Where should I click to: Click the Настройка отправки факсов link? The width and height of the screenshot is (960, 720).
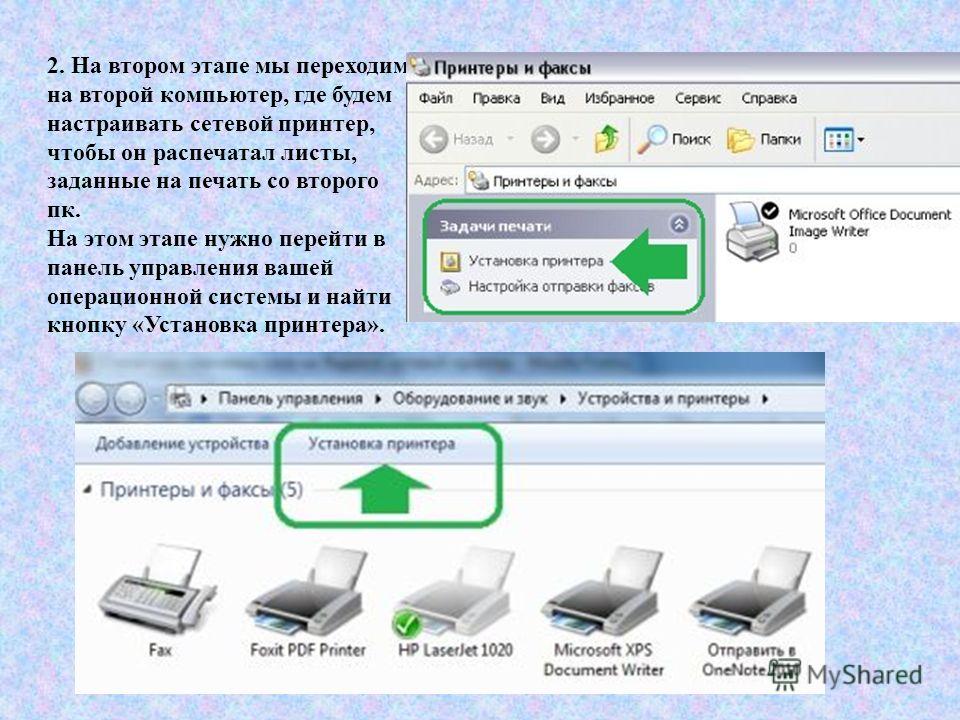tap(561, 287)
